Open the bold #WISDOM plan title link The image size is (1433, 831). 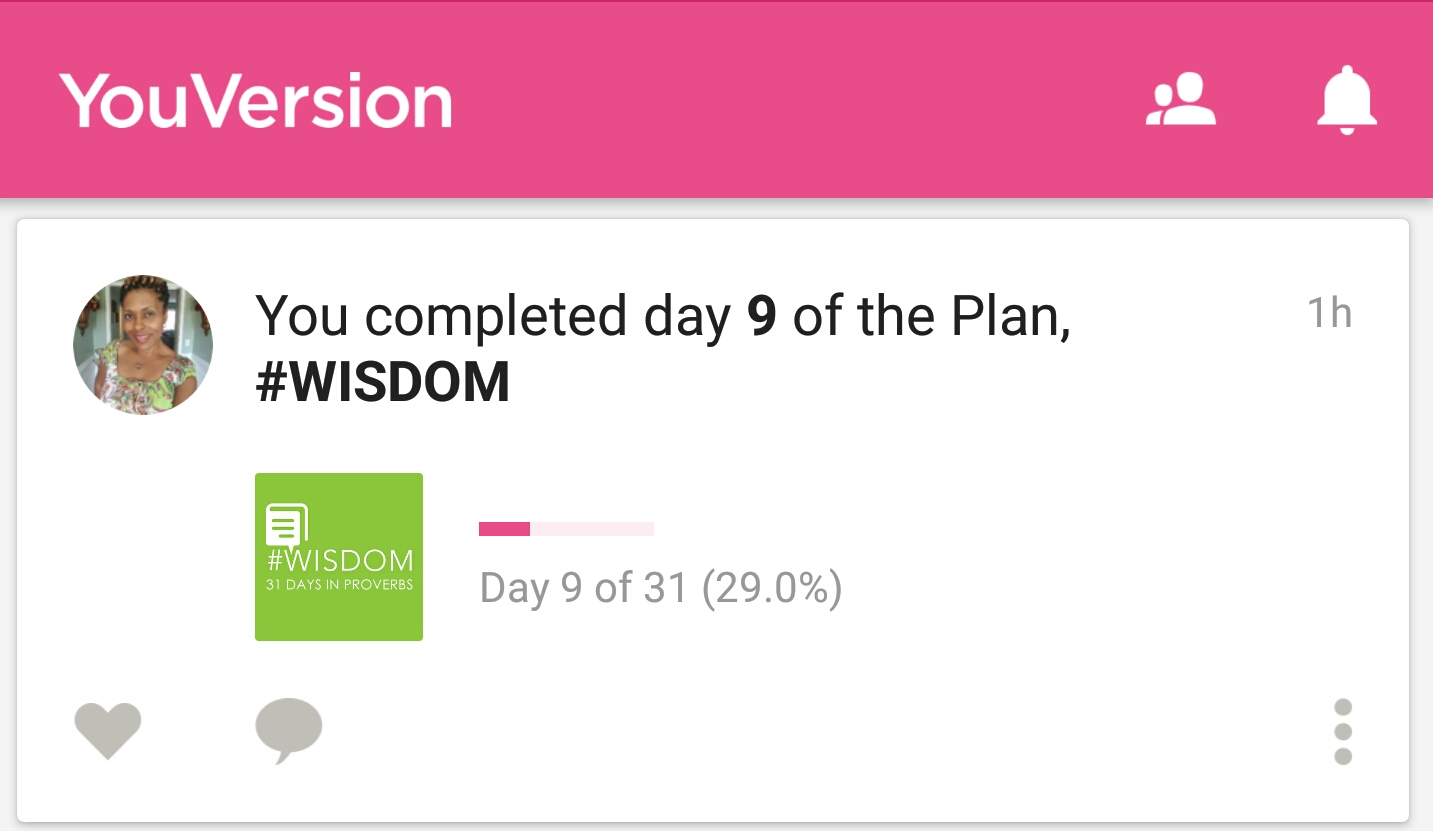tap(383, 383)
